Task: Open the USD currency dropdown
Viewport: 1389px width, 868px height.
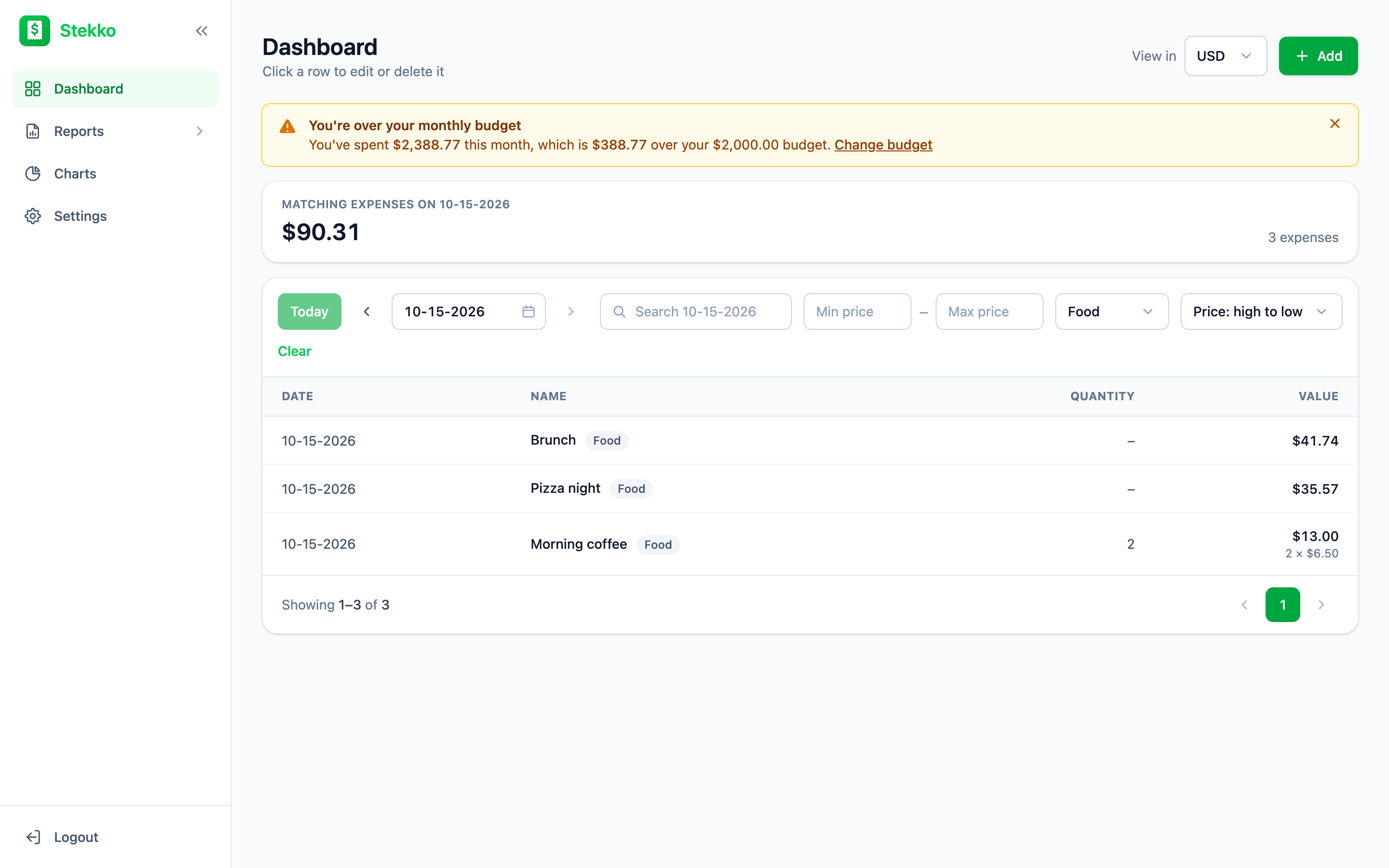Action: click(x=1226, y=55)
